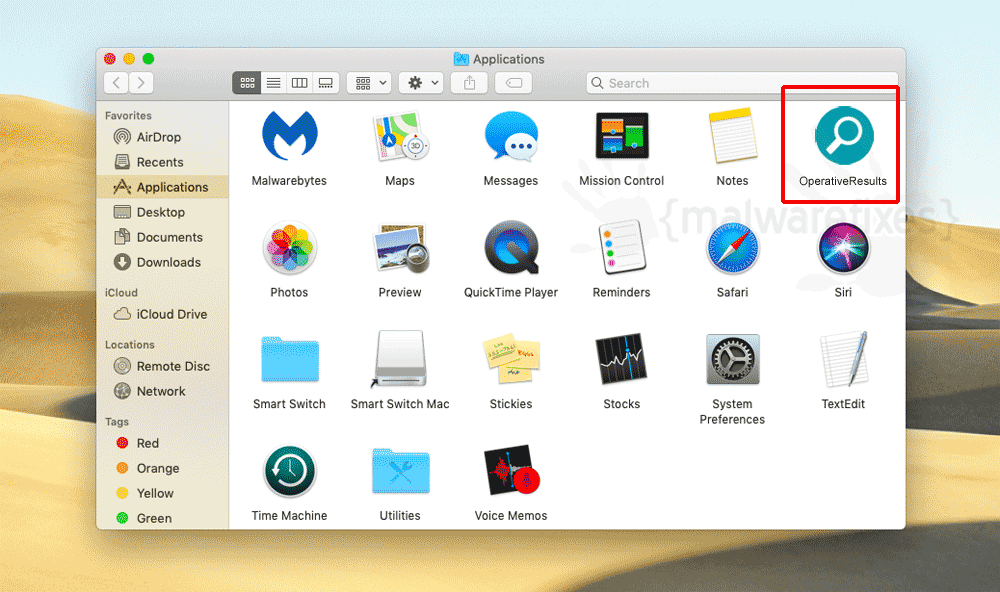Open System Preferences gear icon
Viewport: 1000px width, 592px height.
[x=732, y=359]
